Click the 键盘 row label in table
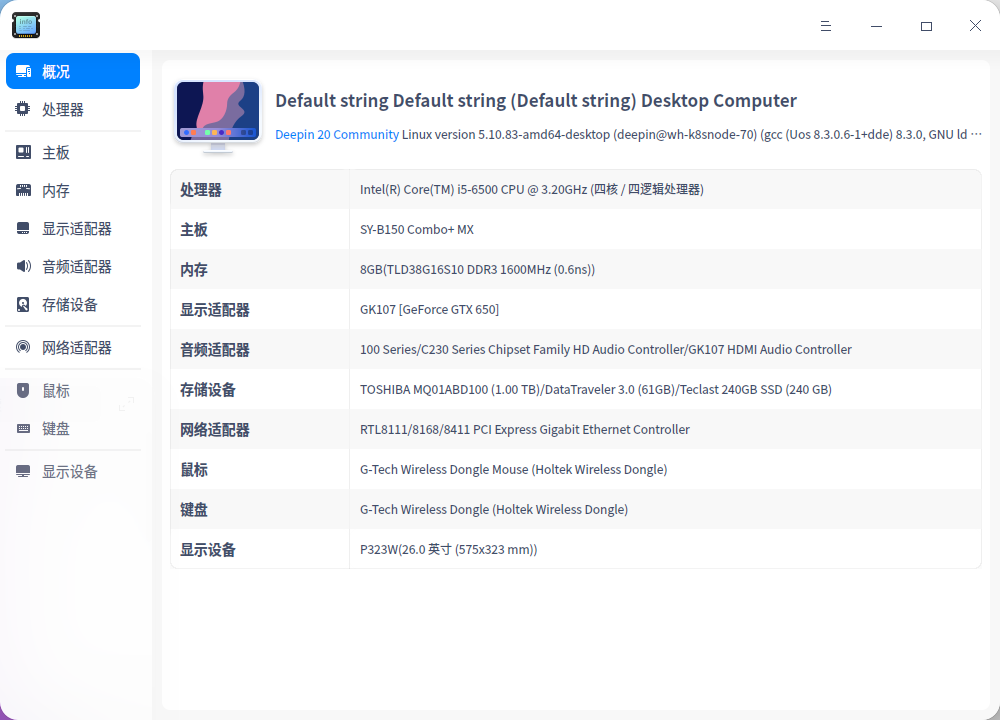Viewport: 1000px width, 720px height. coord(194,510)
